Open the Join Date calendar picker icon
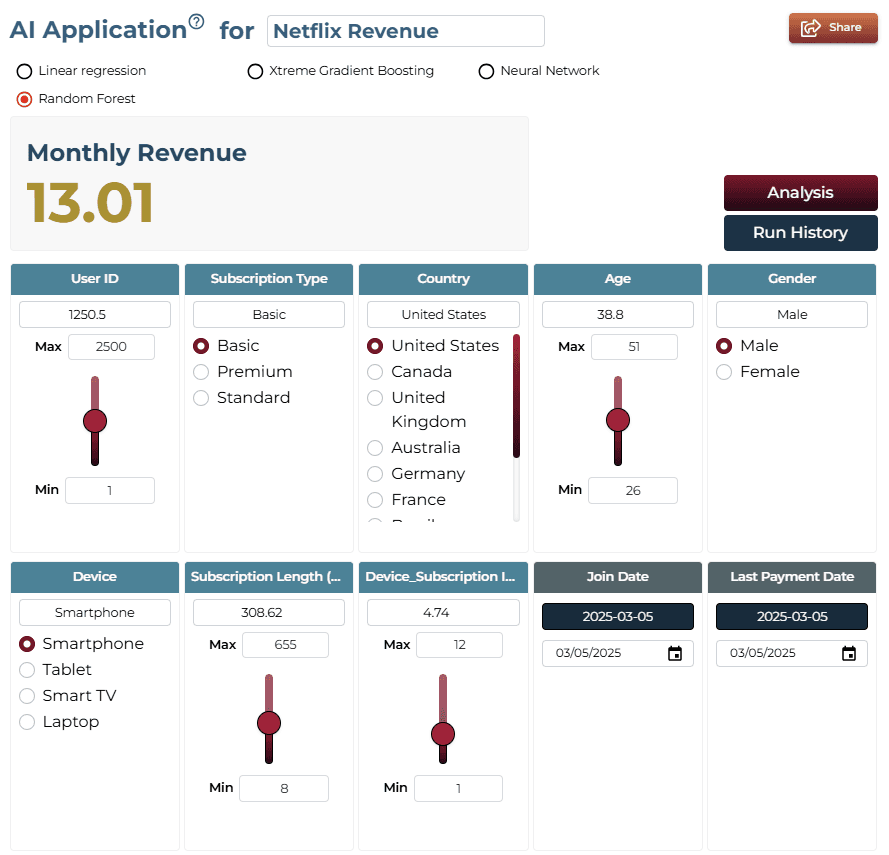889x855 pixels. tap(675, 654)
